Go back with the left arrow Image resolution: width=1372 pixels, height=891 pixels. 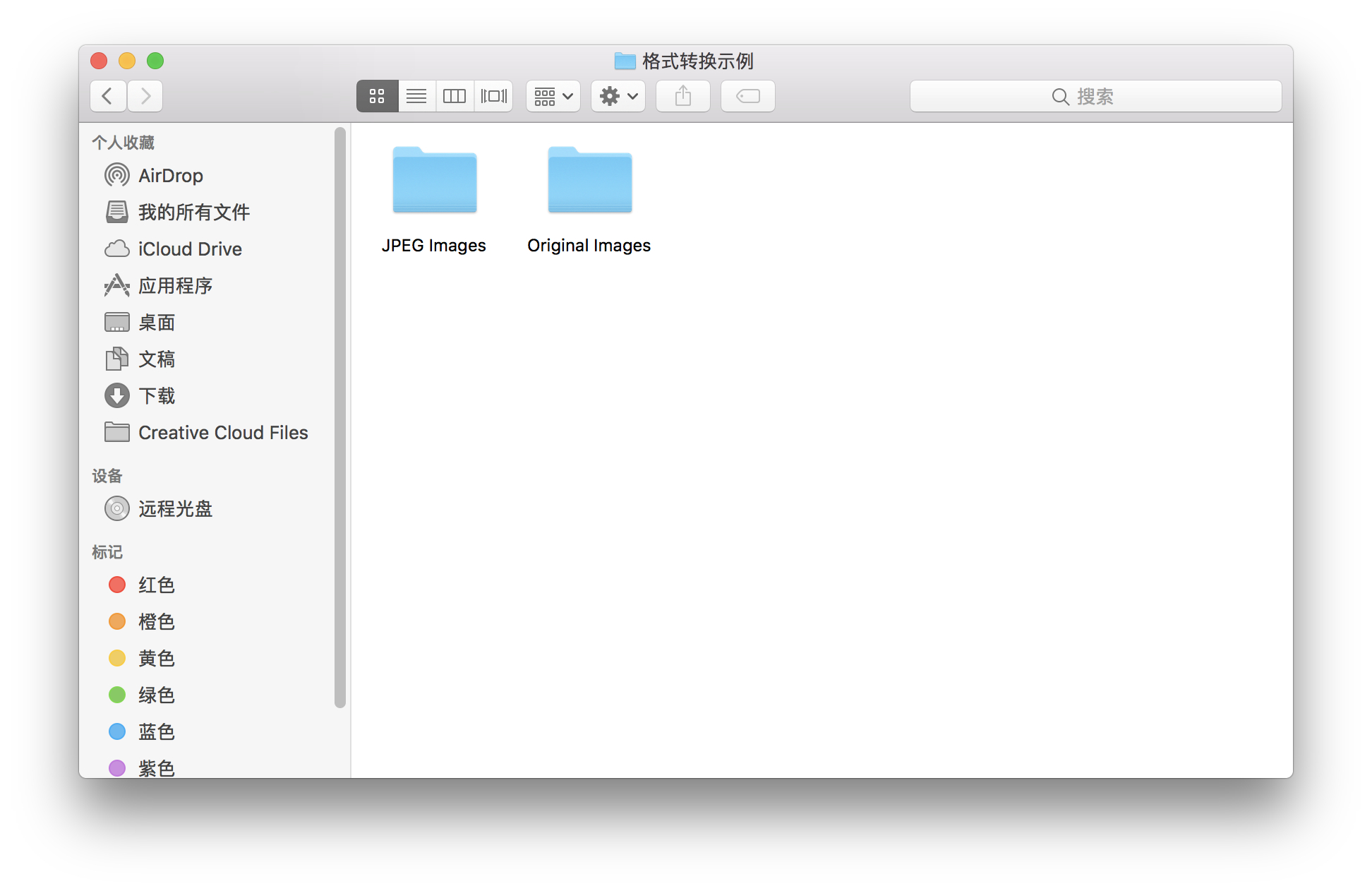click(108, 96)
